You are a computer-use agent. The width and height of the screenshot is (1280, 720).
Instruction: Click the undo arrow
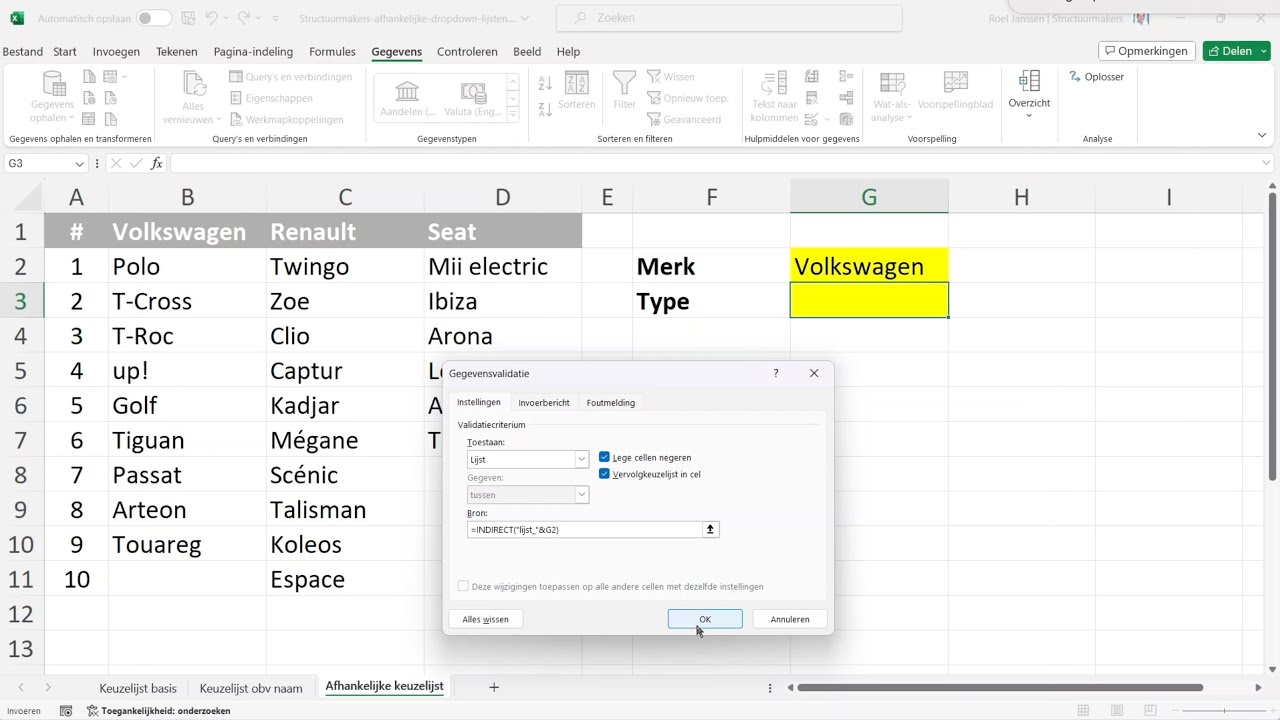(x=211, y=18)
